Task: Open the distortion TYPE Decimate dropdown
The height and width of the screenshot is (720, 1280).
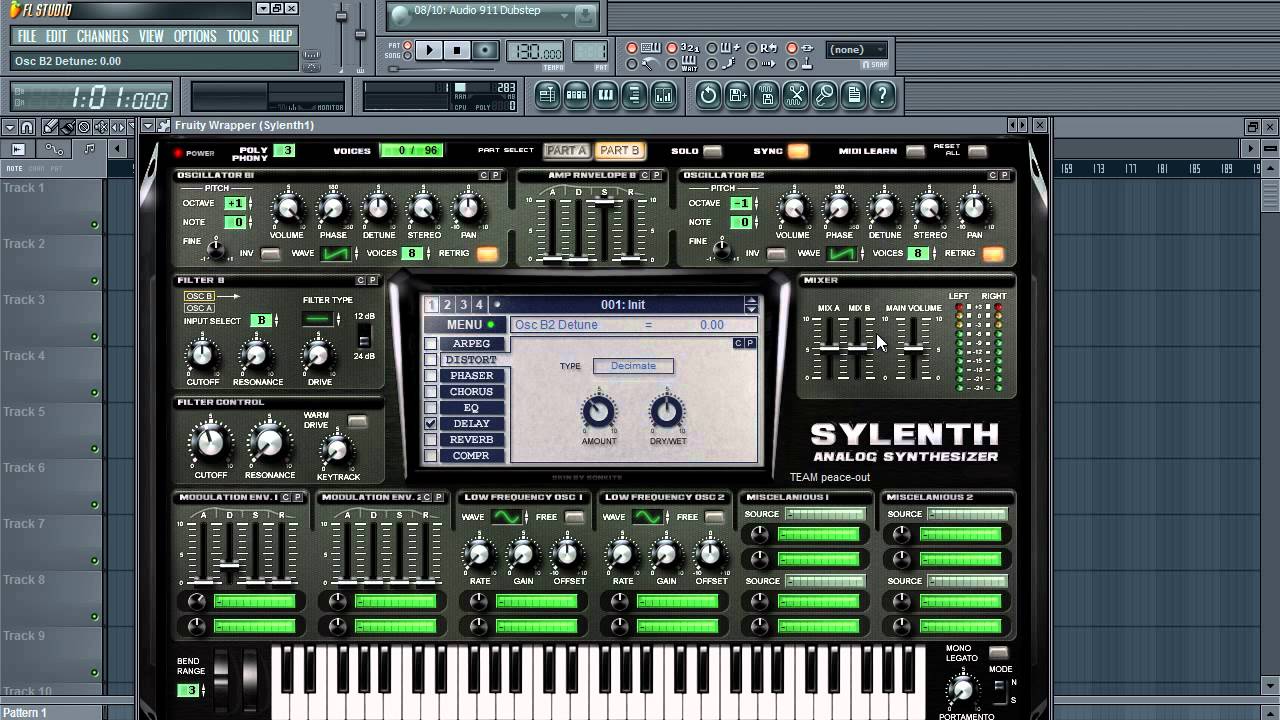Action: pos(633,366)
